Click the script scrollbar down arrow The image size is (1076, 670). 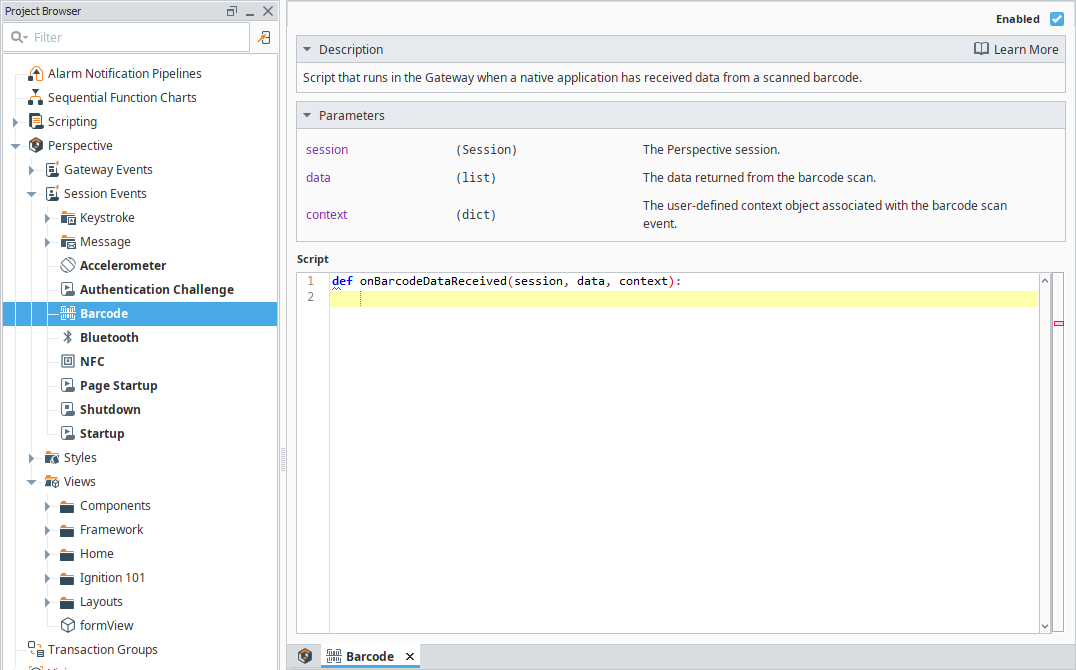(1044, 626)
